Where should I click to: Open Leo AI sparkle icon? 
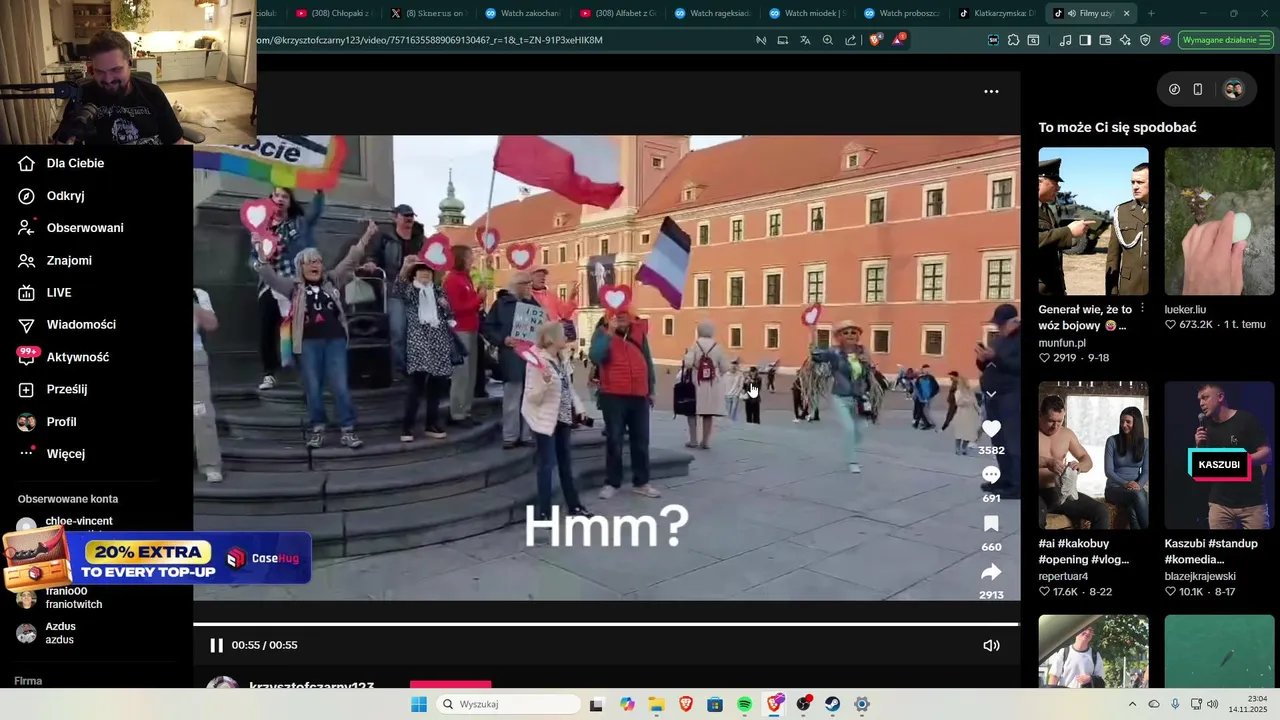pos(1125,40)
